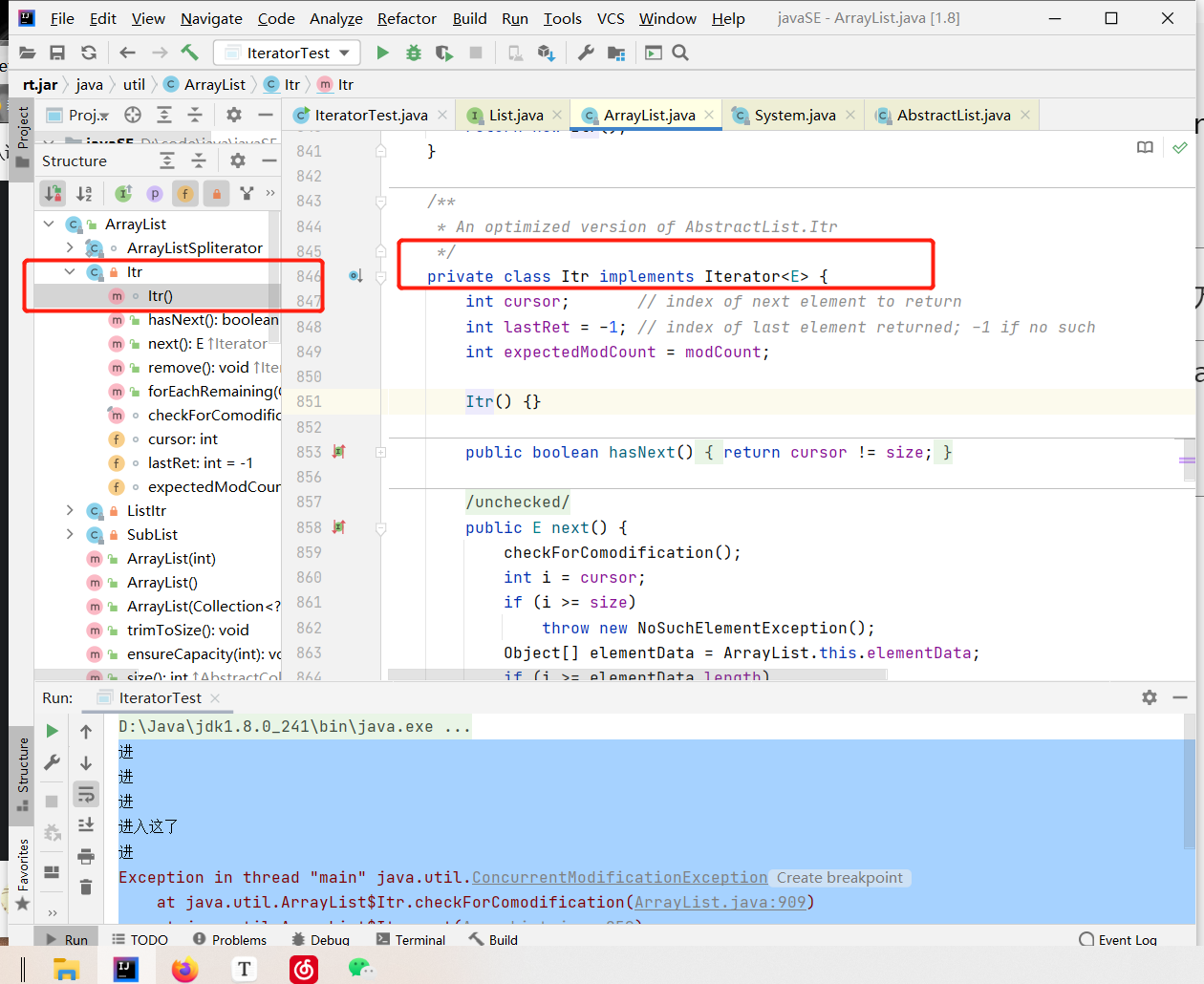The image size is (1204, 984).
Task: Navigate back with the left arrow icon
Action: click(128, 53)
